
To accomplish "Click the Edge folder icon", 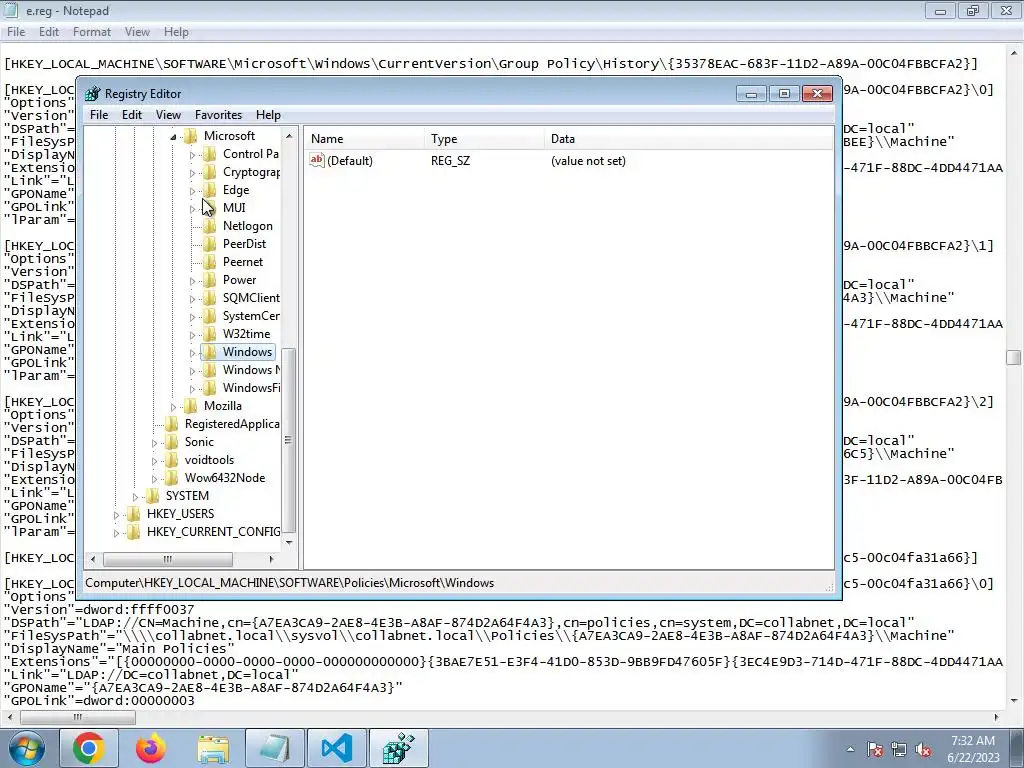I will click(210, 190).
